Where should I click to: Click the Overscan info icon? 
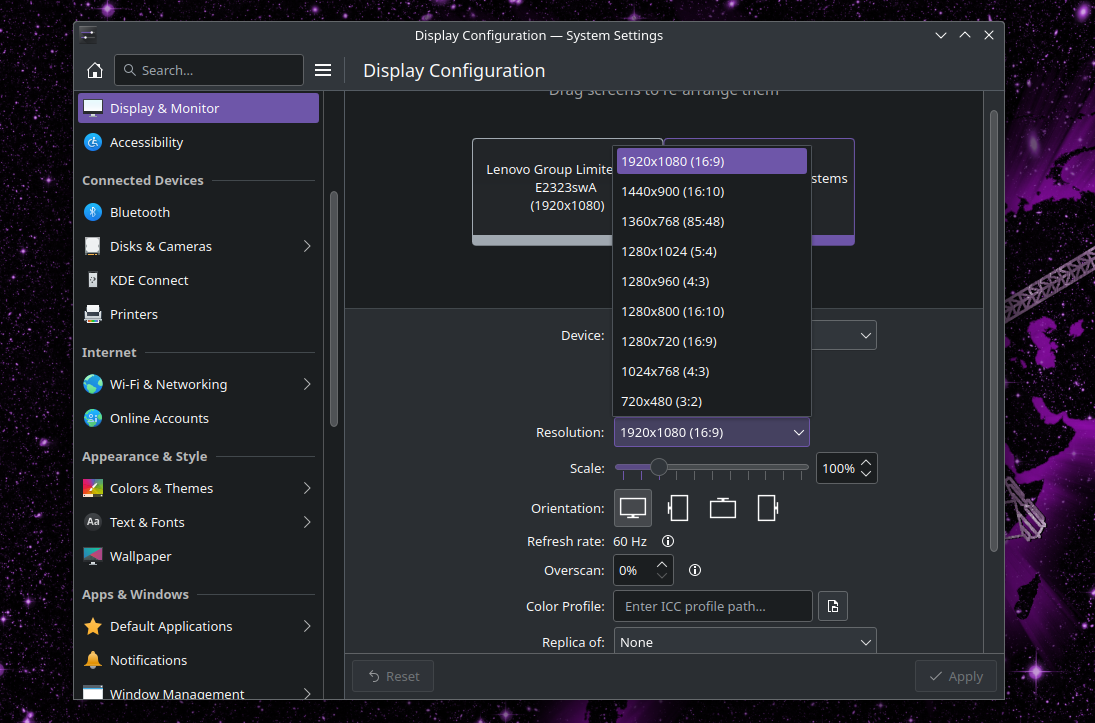695,570
